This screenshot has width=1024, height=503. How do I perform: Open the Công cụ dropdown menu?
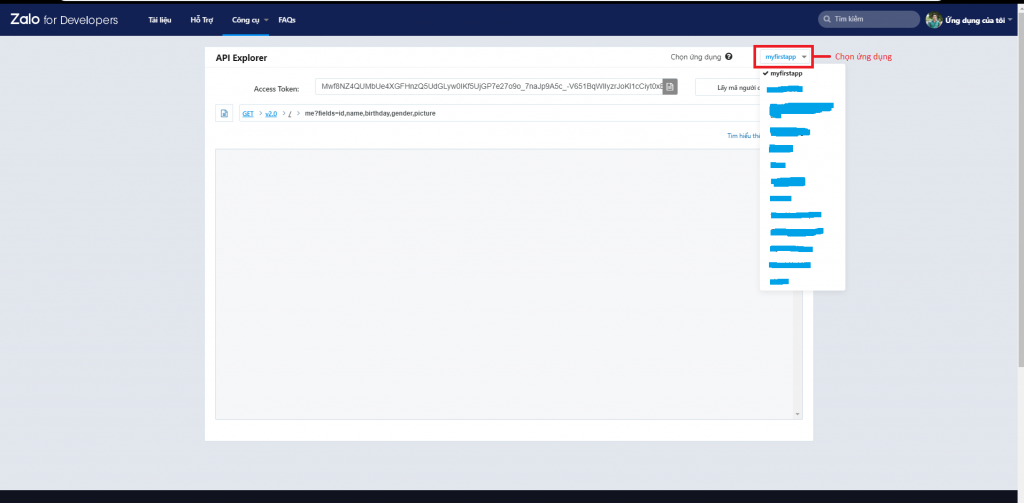[250, 20]
